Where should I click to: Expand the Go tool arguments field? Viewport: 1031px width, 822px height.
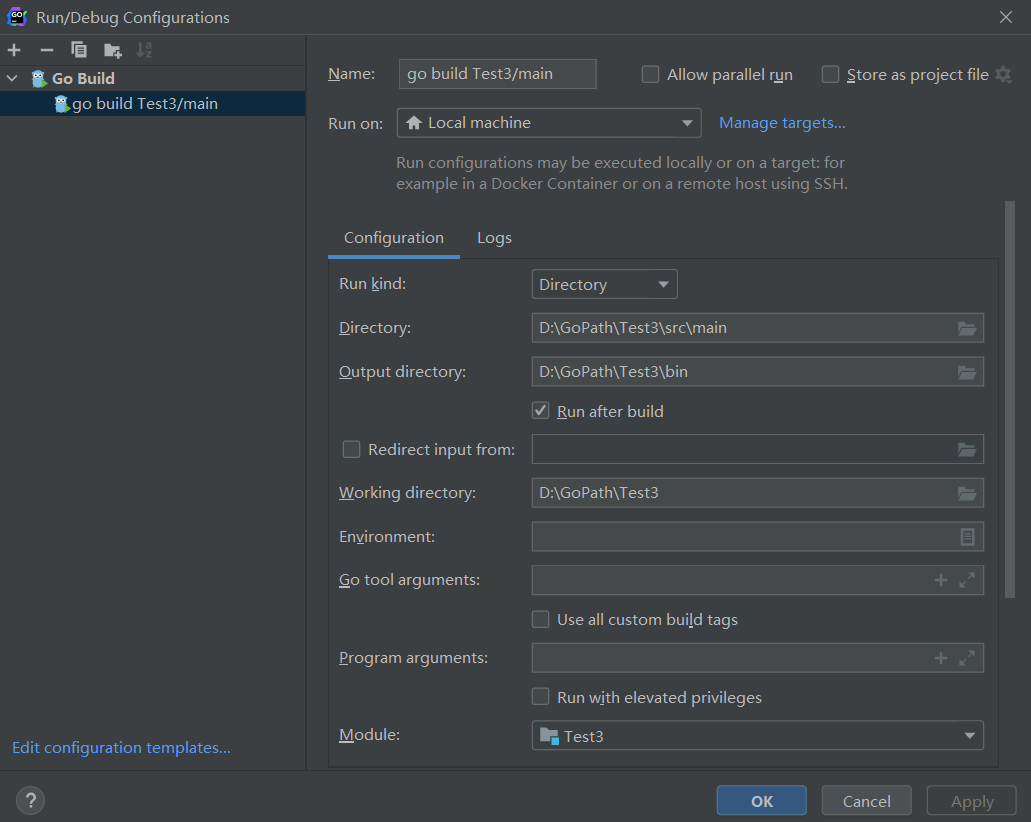click(967, 580)
